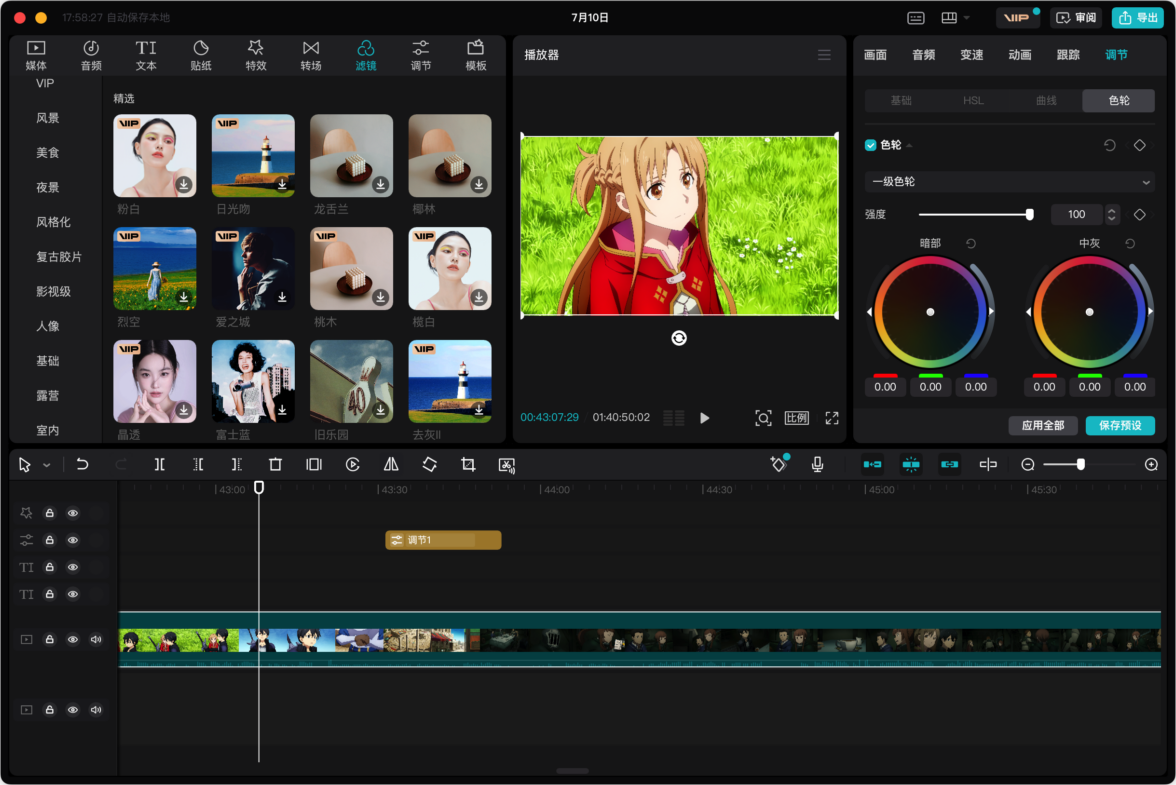Select the 风景 filter category
This screenshot has width=1176, height=785.
point(47,118)
